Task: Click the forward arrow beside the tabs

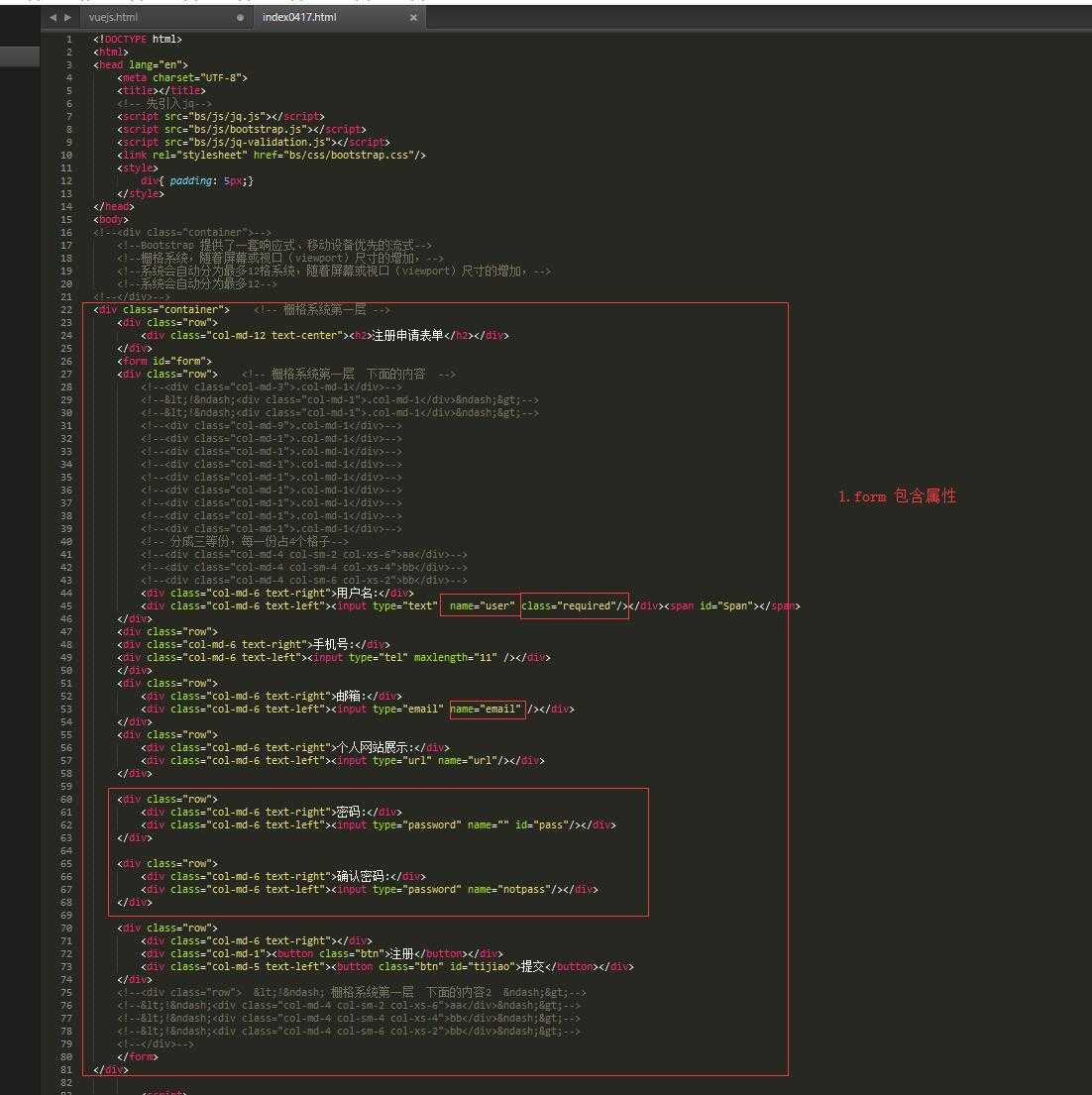Action: click(67, 18)
